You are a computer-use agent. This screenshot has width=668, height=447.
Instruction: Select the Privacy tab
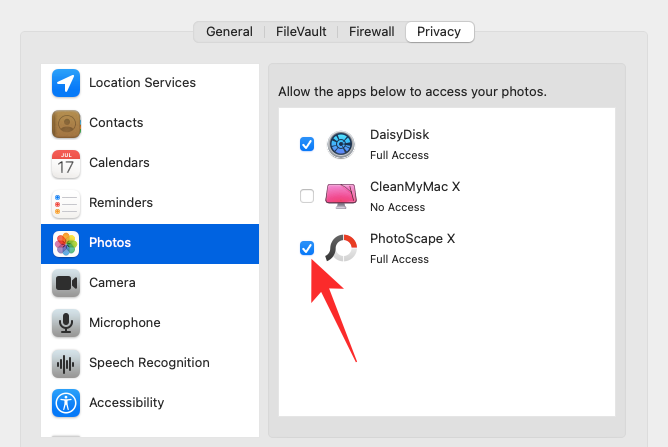point(439,32)
